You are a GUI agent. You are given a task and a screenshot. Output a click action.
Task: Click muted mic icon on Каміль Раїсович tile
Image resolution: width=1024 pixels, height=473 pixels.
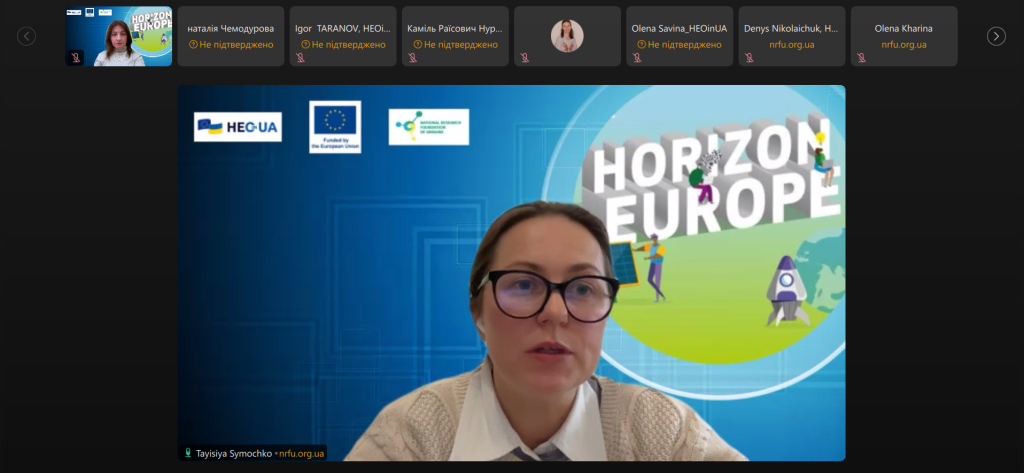(412, 58)
